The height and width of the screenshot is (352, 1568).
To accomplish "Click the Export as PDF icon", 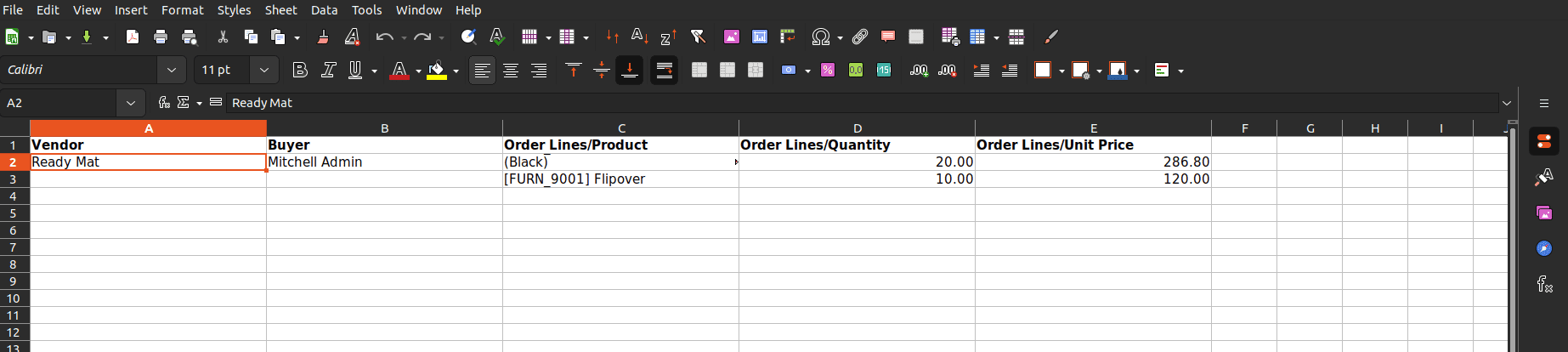I will (x=133, y=37).
